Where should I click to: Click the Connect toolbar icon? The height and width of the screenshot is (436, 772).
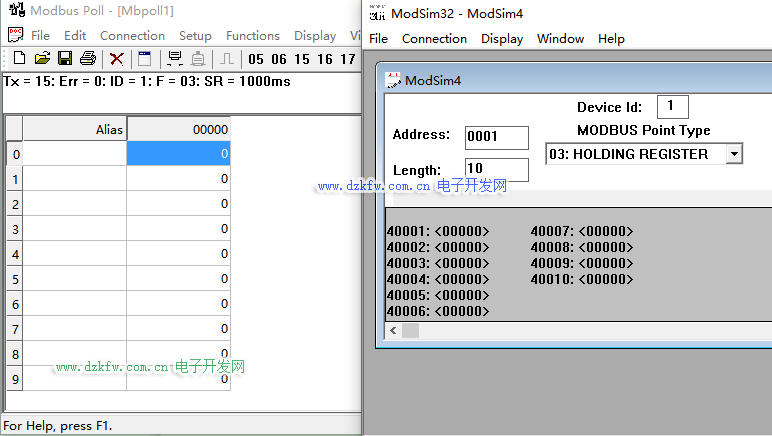point(175,59)
